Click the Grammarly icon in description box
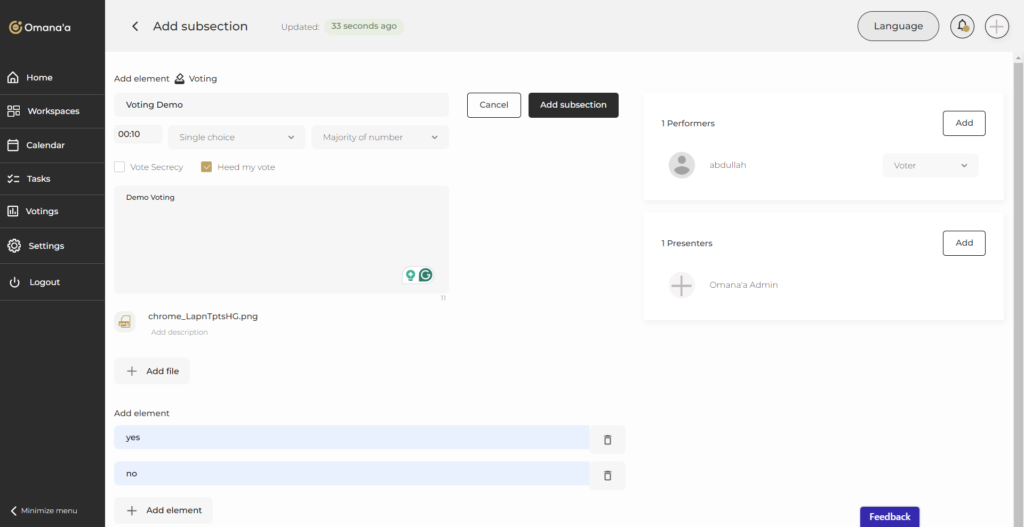Screen dimensions: 1024x527 tap(426, 275)
